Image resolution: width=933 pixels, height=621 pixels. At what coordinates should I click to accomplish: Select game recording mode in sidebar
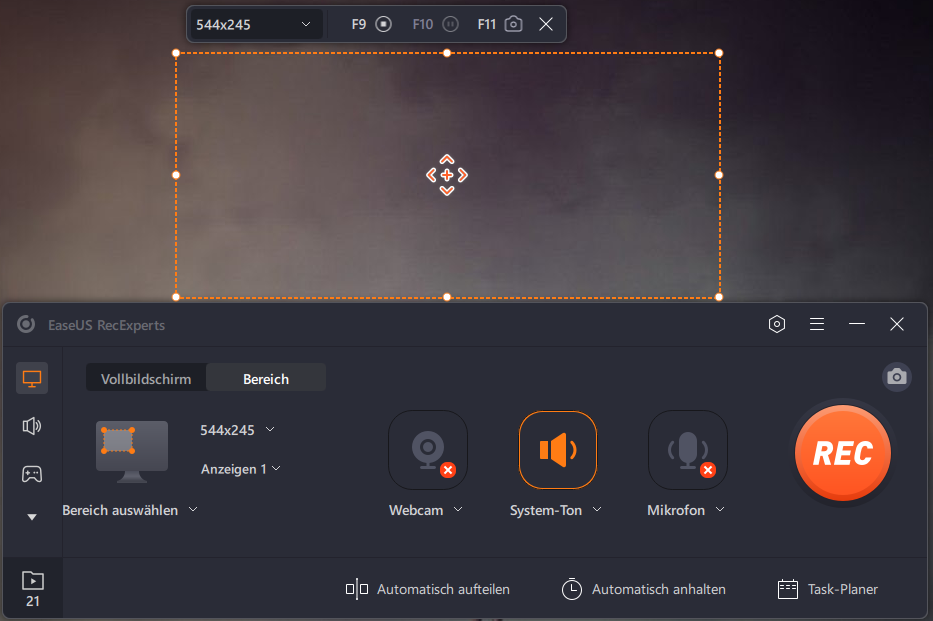point(32,474)
